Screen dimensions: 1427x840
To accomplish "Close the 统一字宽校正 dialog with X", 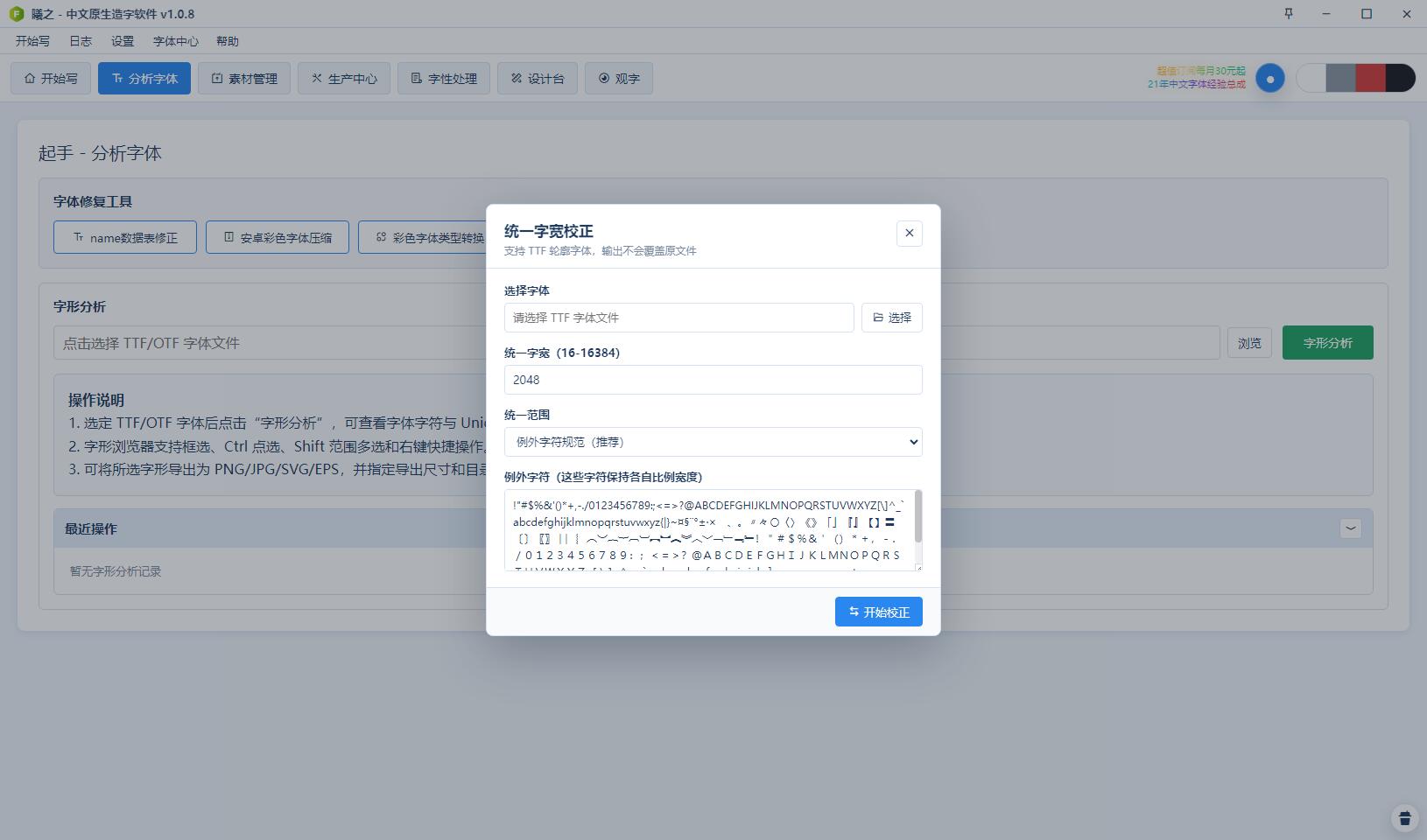I will tap(909, 233).
